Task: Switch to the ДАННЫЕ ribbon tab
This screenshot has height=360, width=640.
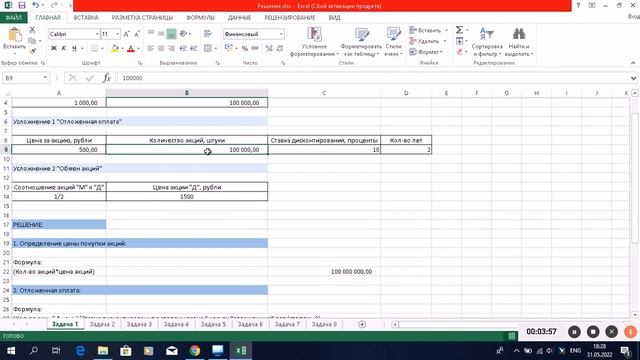Action: [239, 18]
